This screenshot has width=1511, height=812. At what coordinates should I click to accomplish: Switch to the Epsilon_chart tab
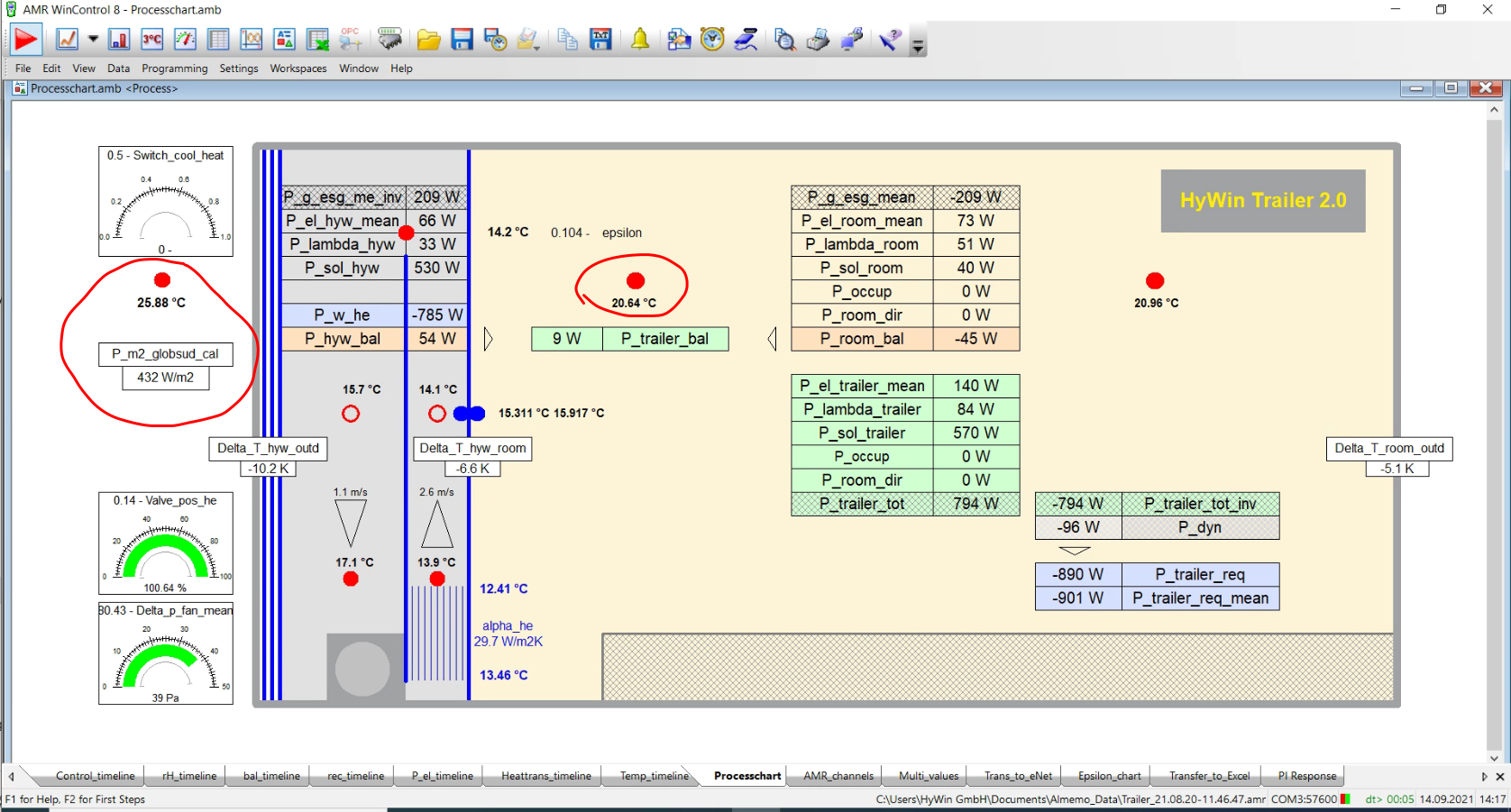click(x=1109, y=776)
